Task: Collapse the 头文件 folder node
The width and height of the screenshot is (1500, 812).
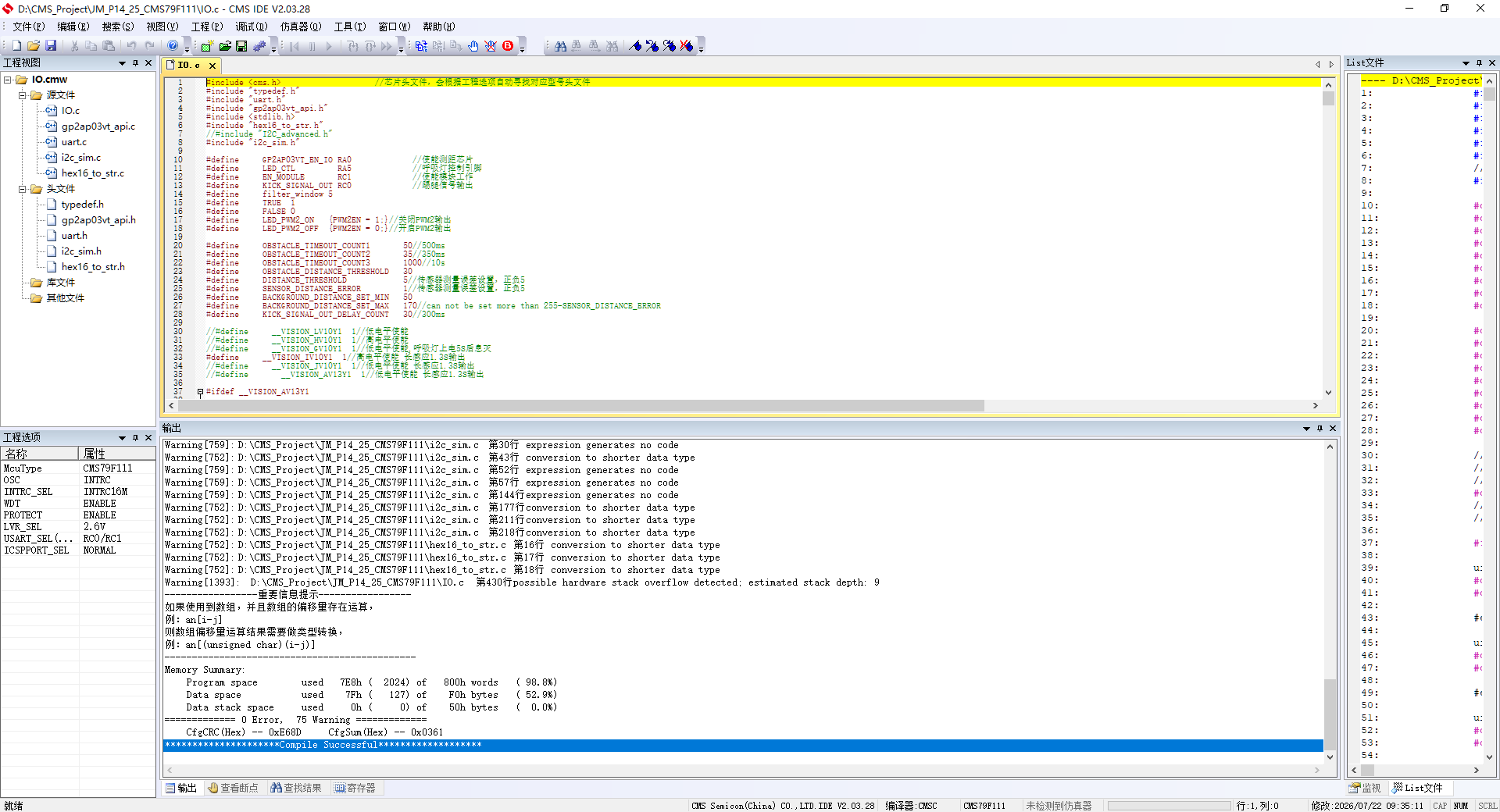Action: click(x=23, y=189)
